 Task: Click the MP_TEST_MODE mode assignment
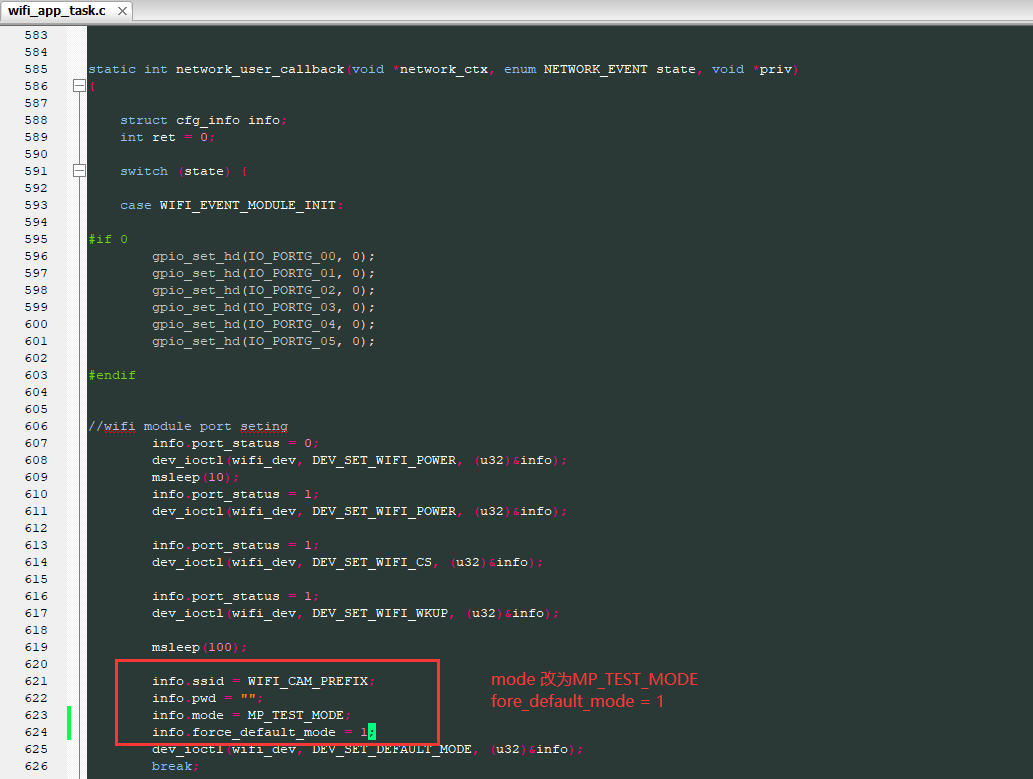pyautogui.click(x=252, y=716)
